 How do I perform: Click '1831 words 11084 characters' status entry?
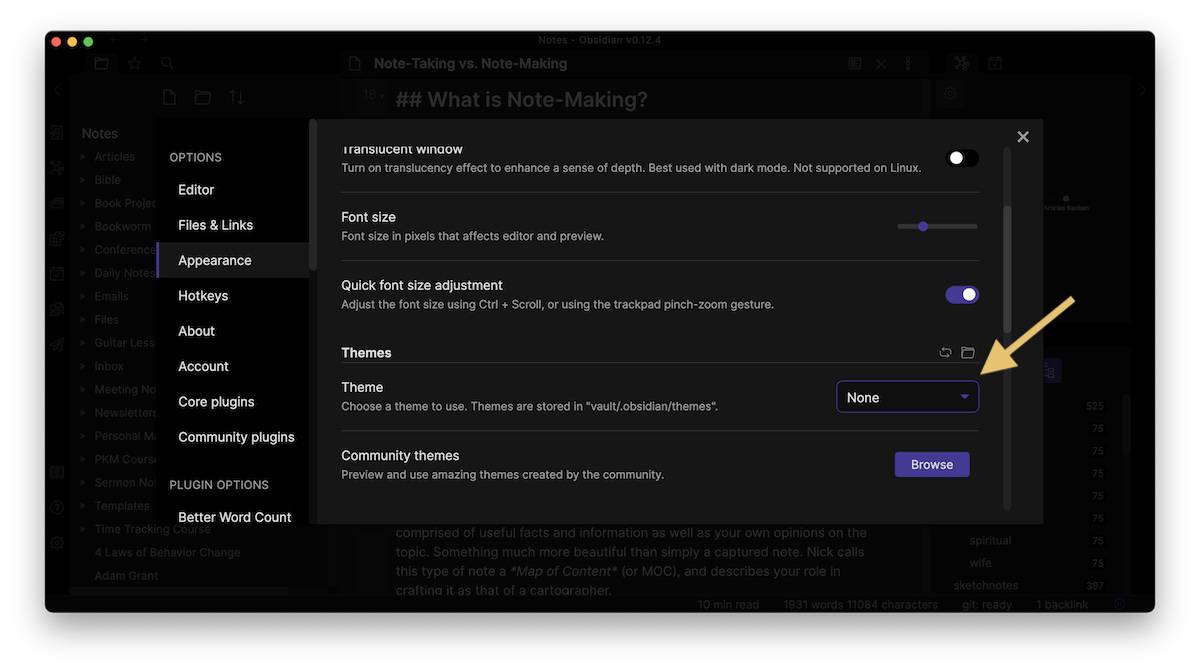(860, 605)
